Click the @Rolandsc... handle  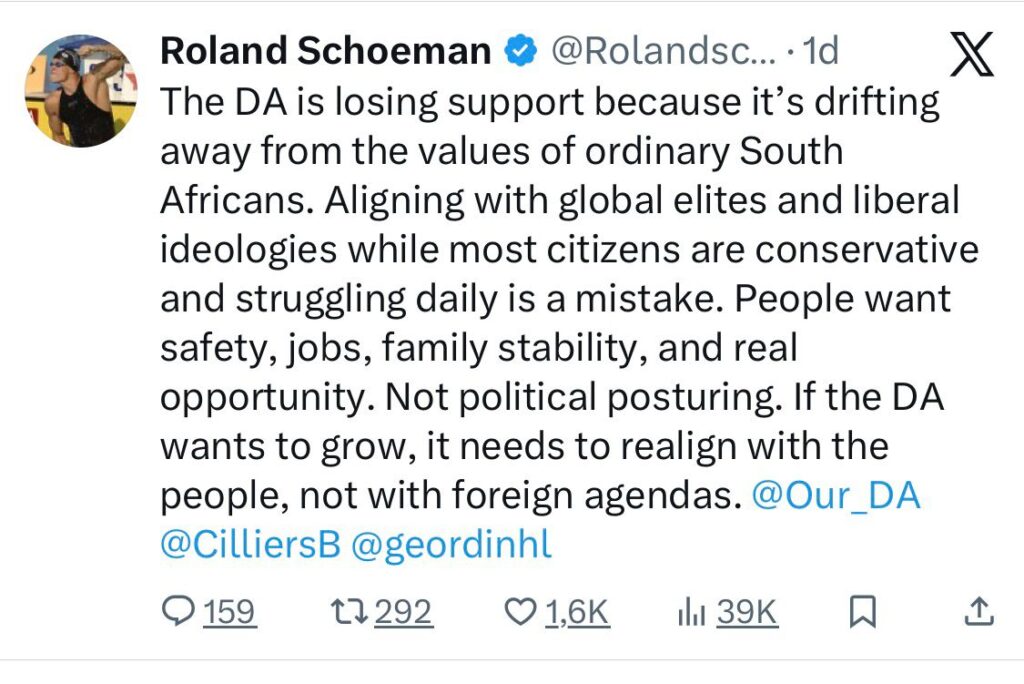click(x=664, y=51)
